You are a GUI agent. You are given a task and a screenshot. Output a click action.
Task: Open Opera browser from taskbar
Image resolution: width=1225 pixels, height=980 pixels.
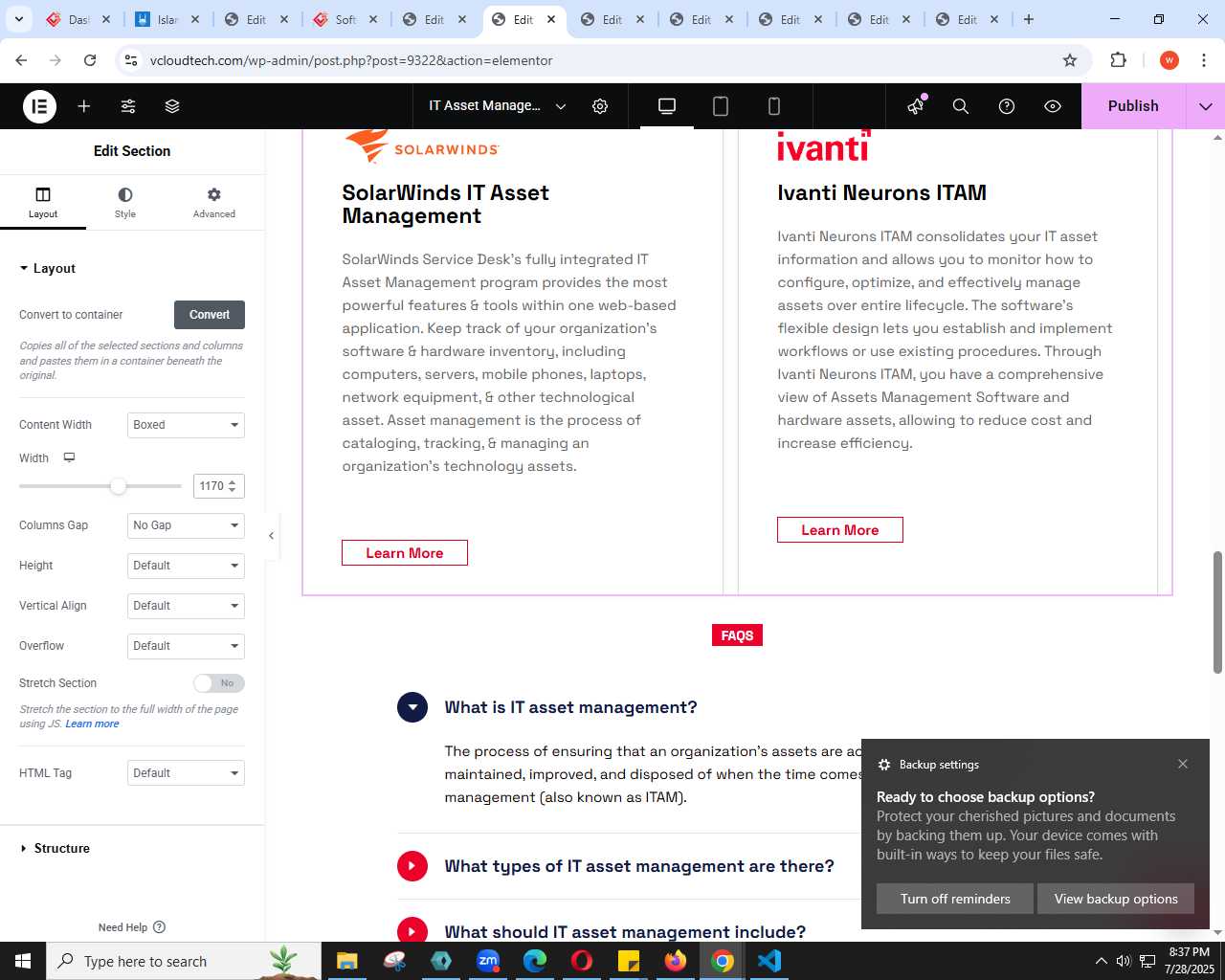582,961
